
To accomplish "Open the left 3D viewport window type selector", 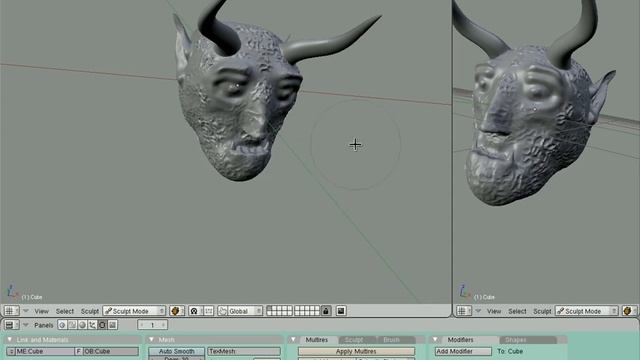I will click(x=11, y=311).
